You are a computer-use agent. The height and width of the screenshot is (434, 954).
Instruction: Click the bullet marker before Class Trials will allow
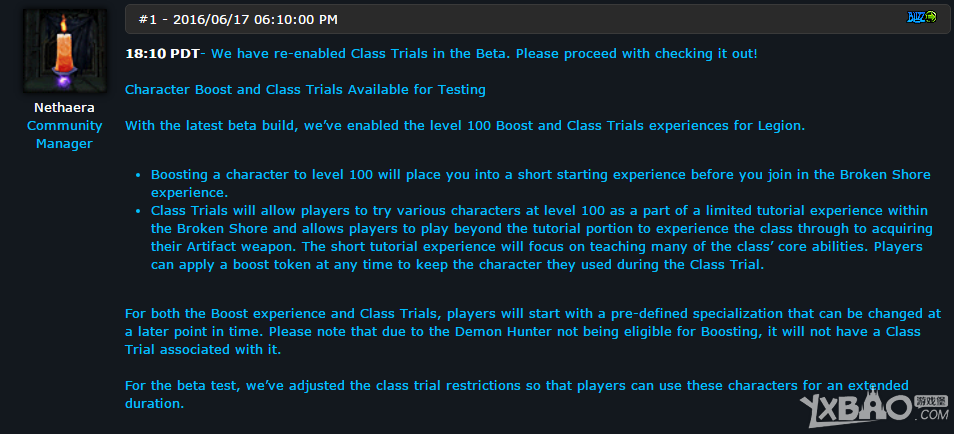140,210
